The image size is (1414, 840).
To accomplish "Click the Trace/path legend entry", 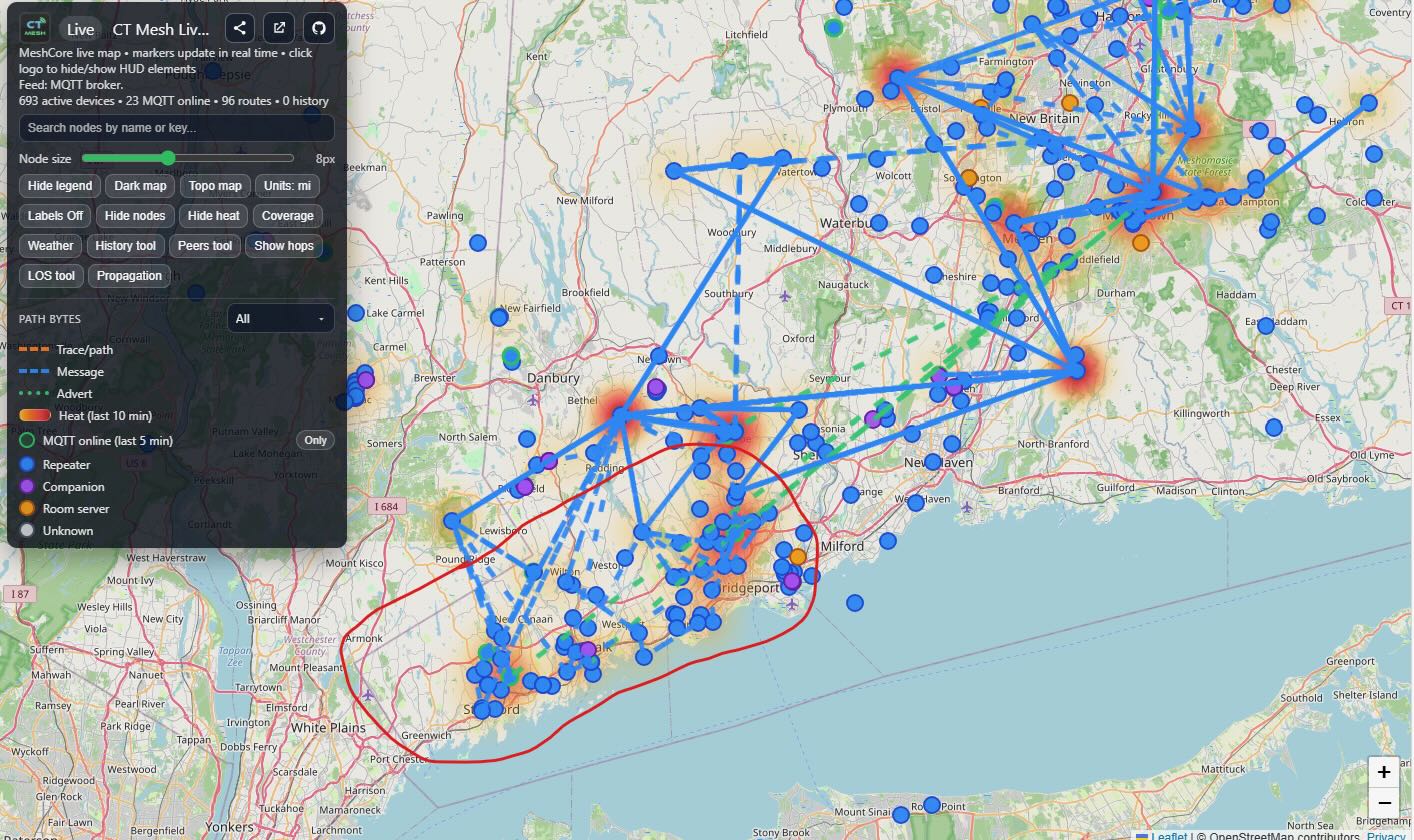I will tap(66, 350).
